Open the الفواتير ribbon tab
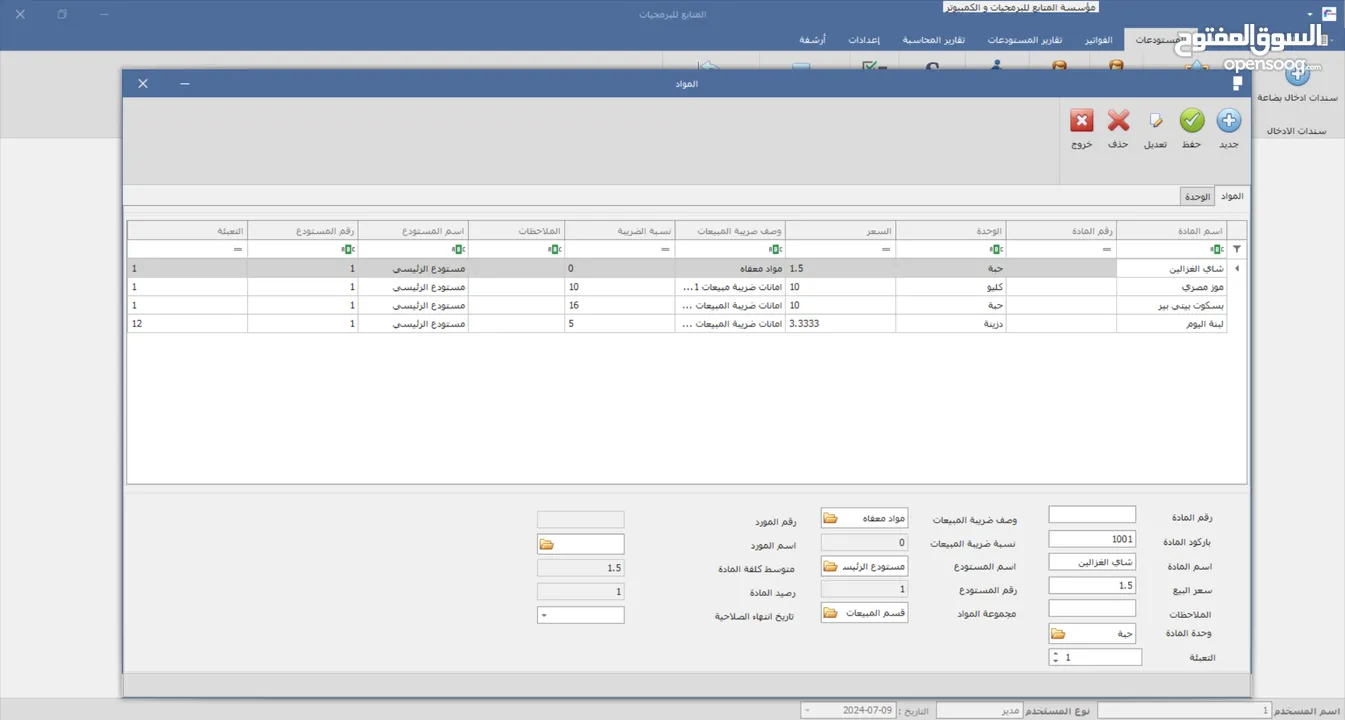Image resolution: width=1345 pixels, height=720 pixels. click(1098, 40)
